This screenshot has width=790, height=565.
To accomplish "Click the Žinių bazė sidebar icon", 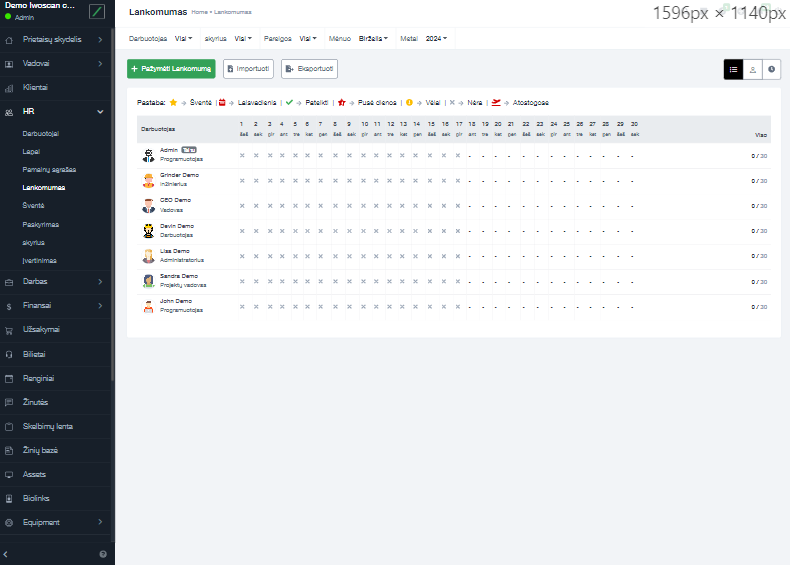I will click(9, 450).
